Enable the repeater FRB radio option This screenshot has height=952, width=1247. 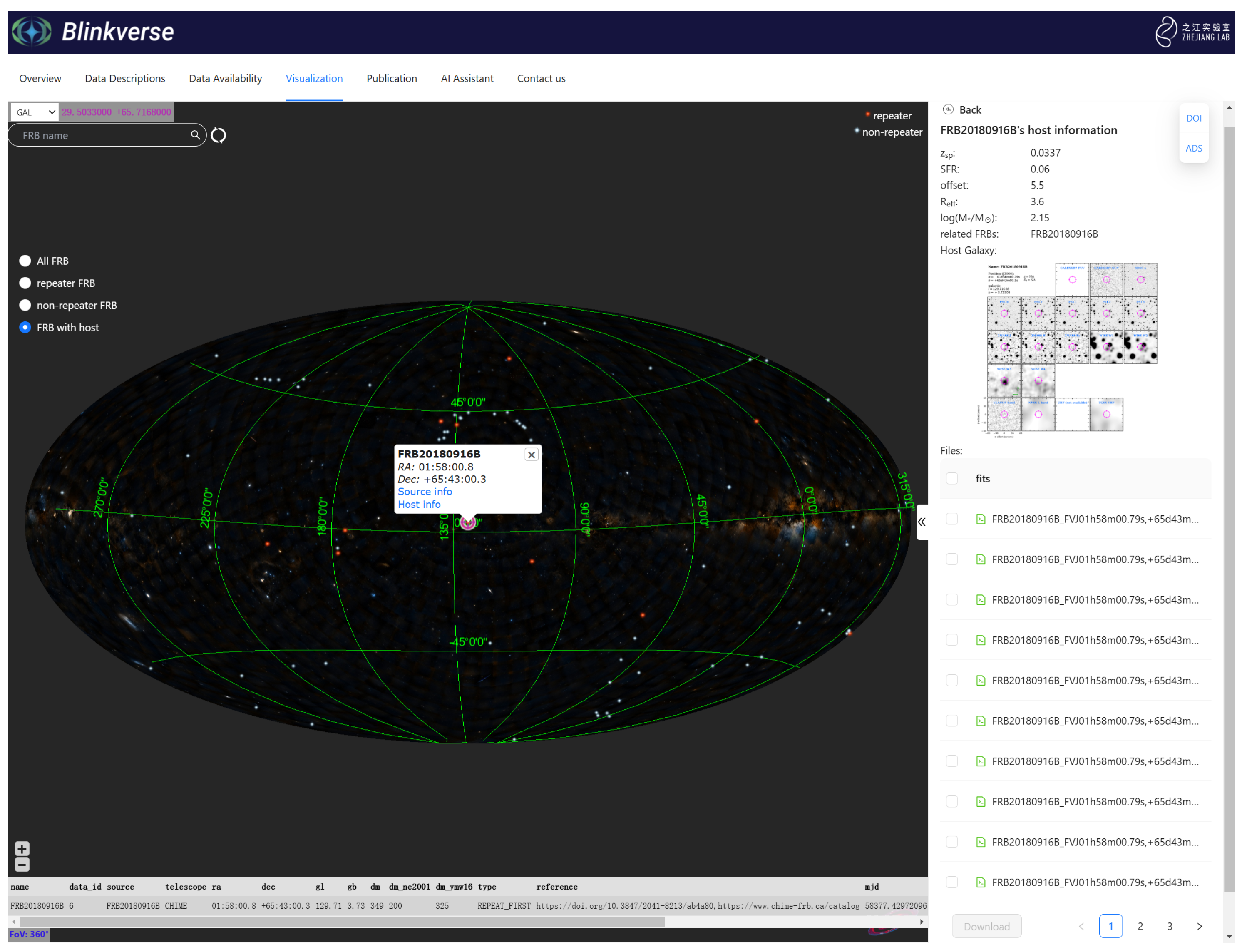click(25, 283)
